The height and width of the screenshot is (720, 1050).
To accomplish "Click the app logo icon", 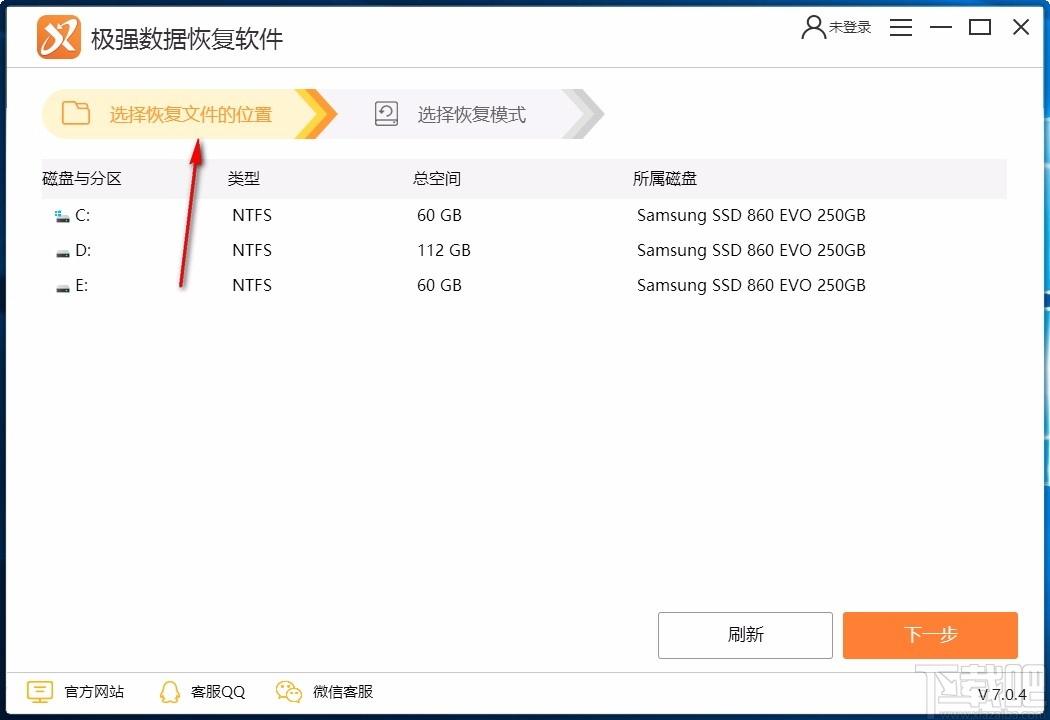I will (x=58, y=38).
